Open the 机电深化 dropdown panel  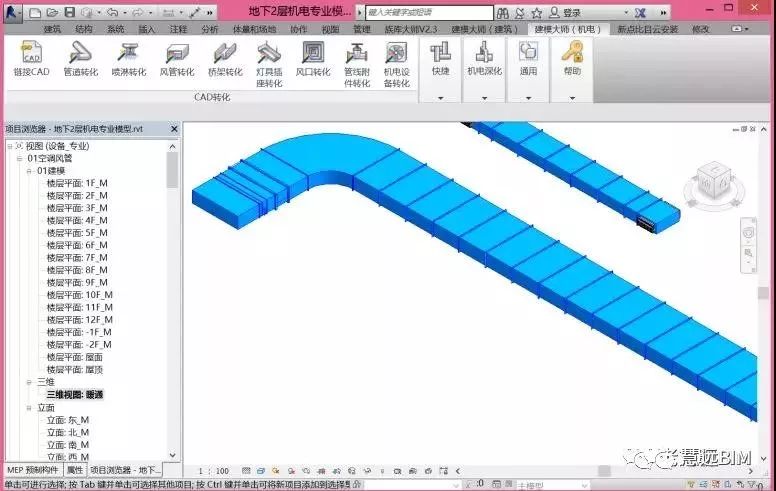pyautogui.click(x=485, y=98)
